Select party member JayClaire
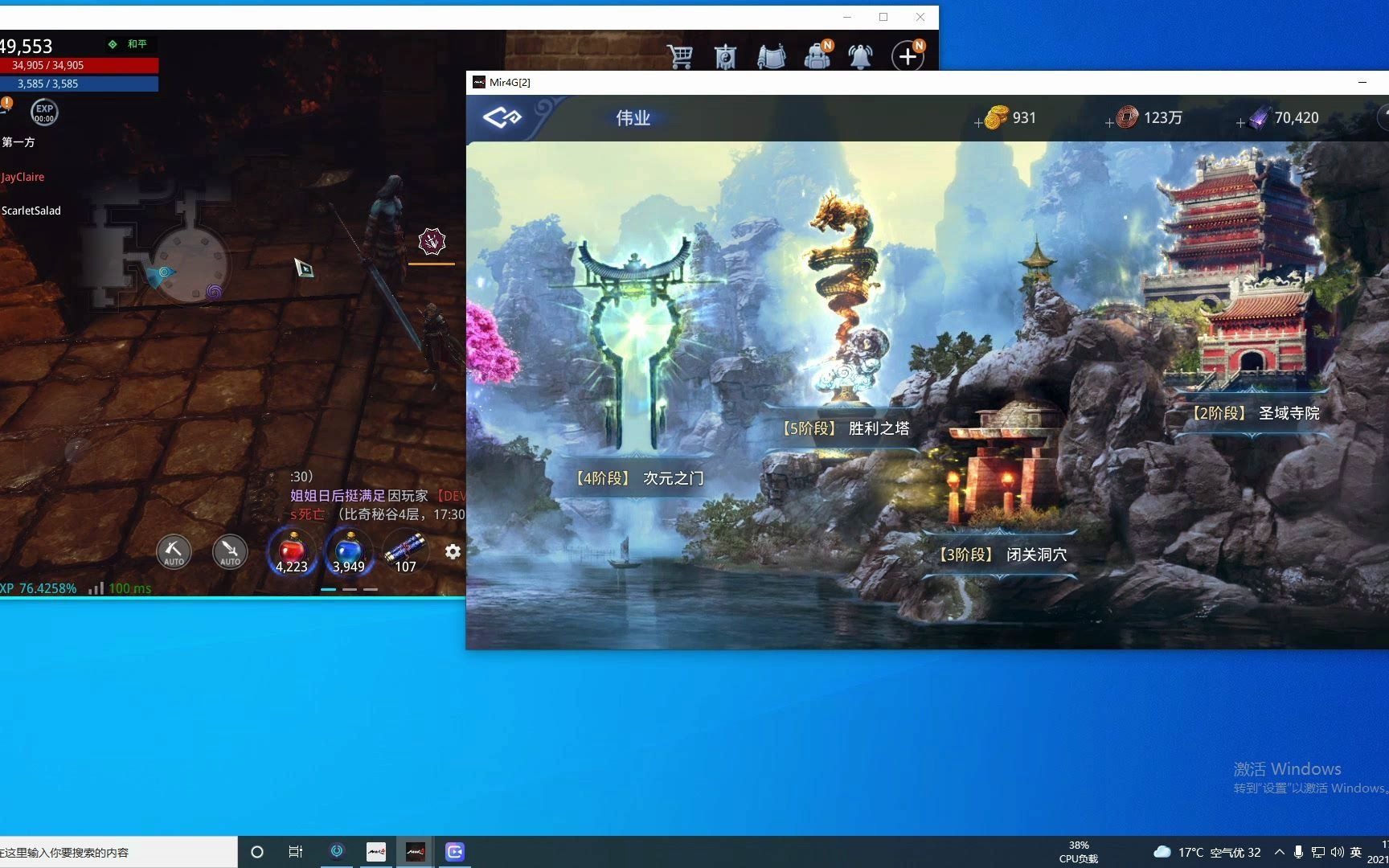Screen dimensions: 1389x868 (23, 177)
